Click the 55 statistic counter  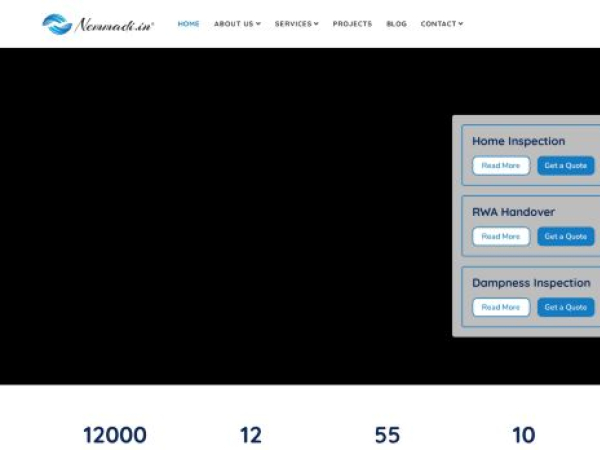point(387,435)
